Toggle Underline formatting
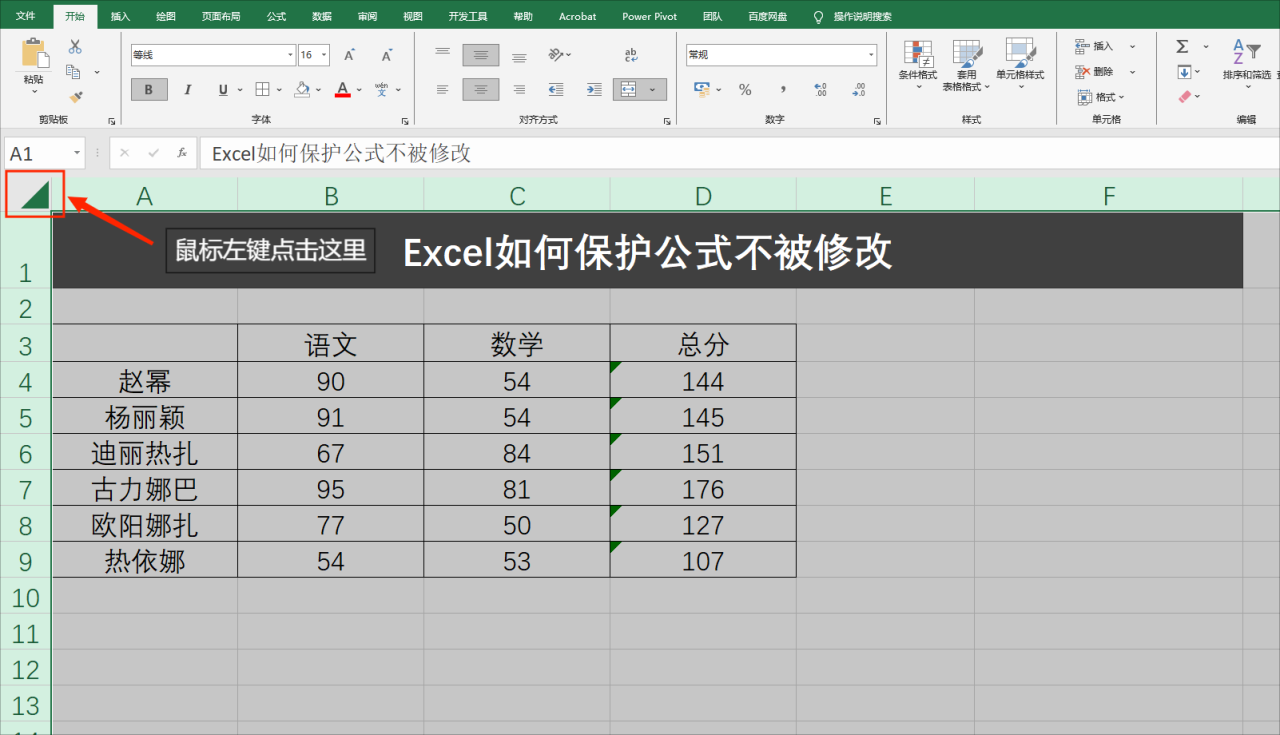 (x=224, y=90)
